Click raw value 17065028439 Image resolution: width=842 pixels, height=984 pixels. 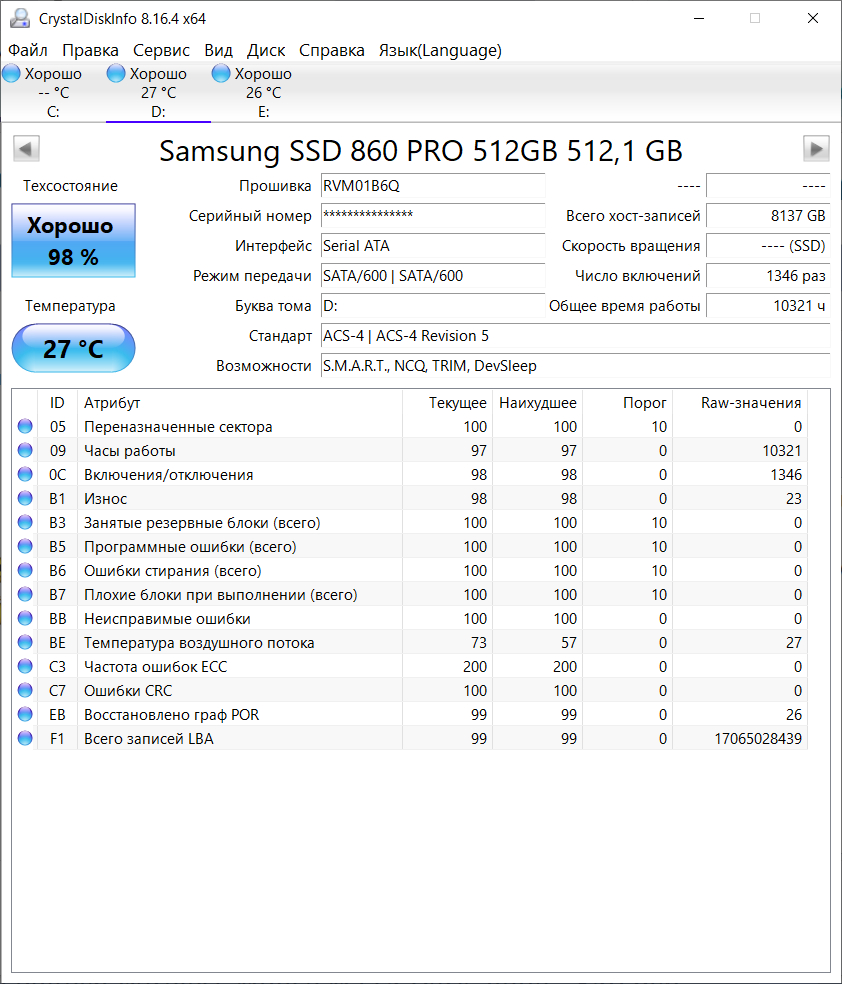coord(758,739)
